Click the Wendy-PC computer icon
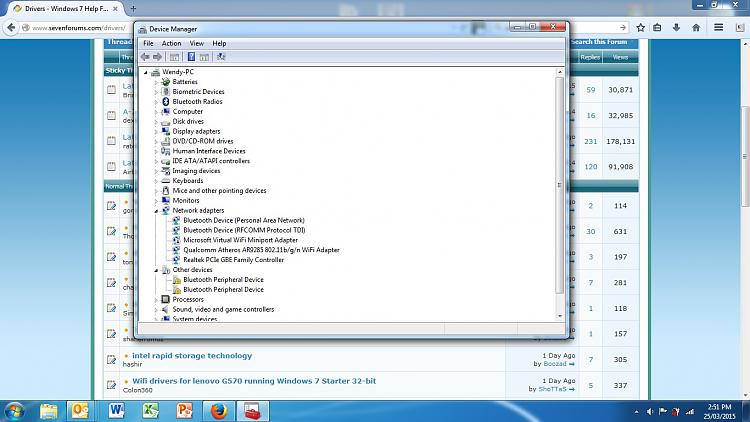Viewport: 750px width, 422px height. 155,72
